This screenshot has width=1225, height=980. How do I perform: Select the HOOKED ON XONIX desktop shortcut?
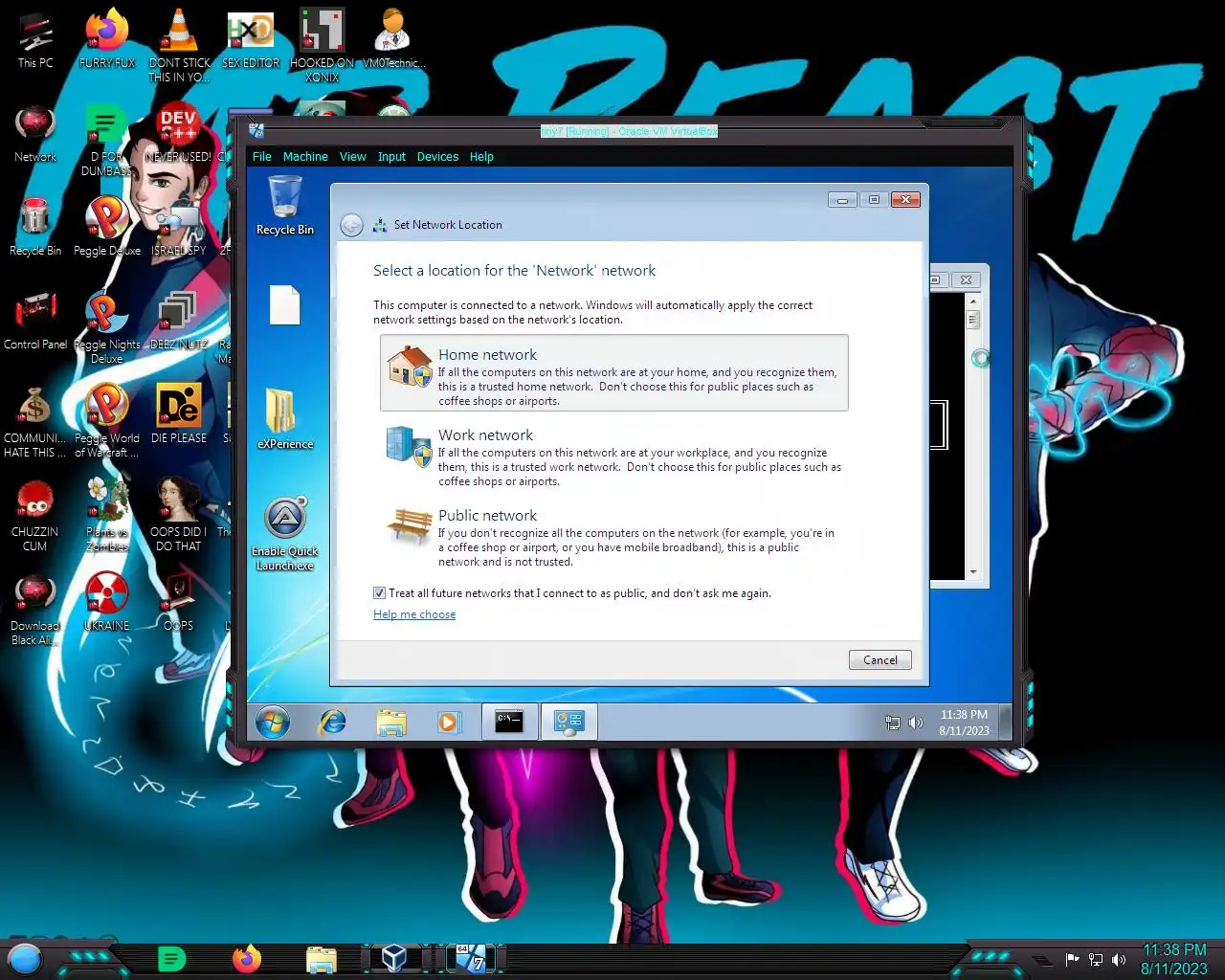tap(323, 45)
